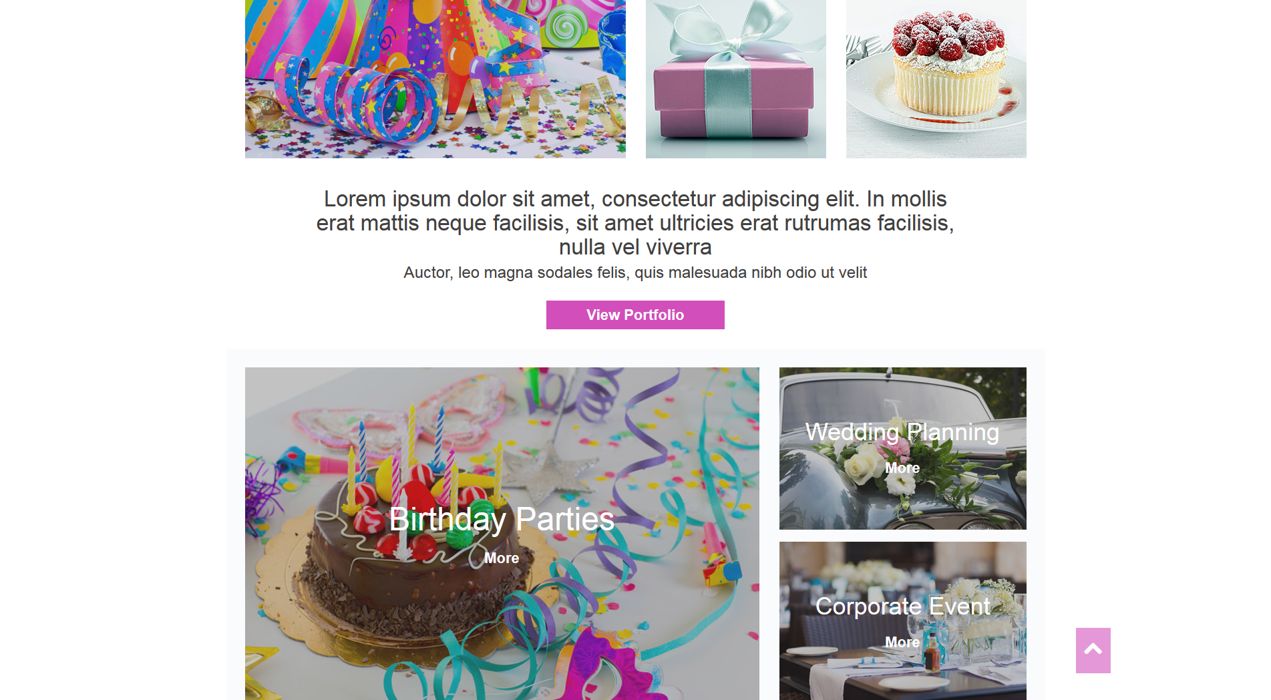Click the dining table in the Corporate Event tile
1271x700 pixels.
point(880,670)
